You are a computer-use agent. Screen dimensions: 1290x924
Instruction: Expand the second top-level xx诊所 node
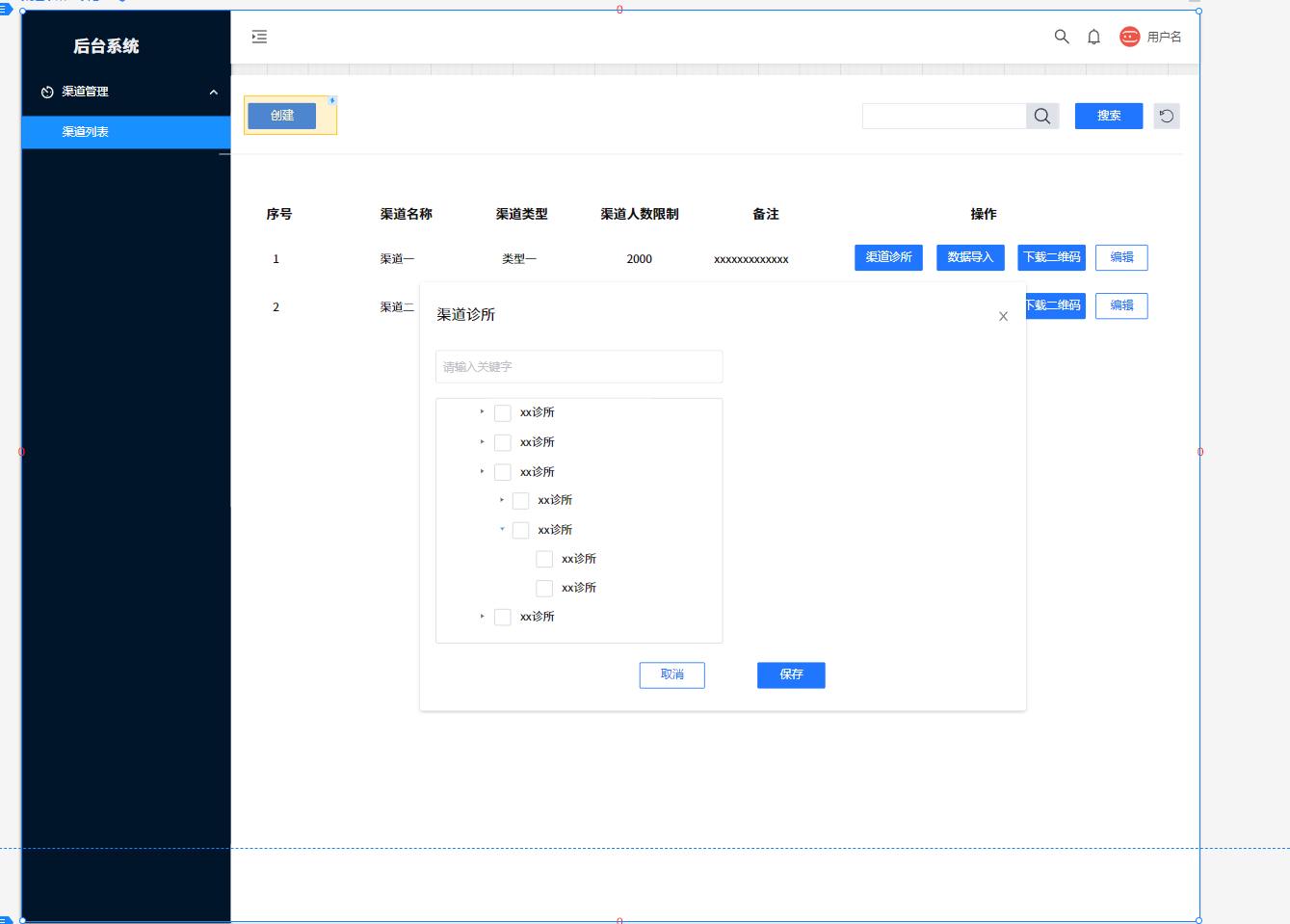tap(482, 441)
